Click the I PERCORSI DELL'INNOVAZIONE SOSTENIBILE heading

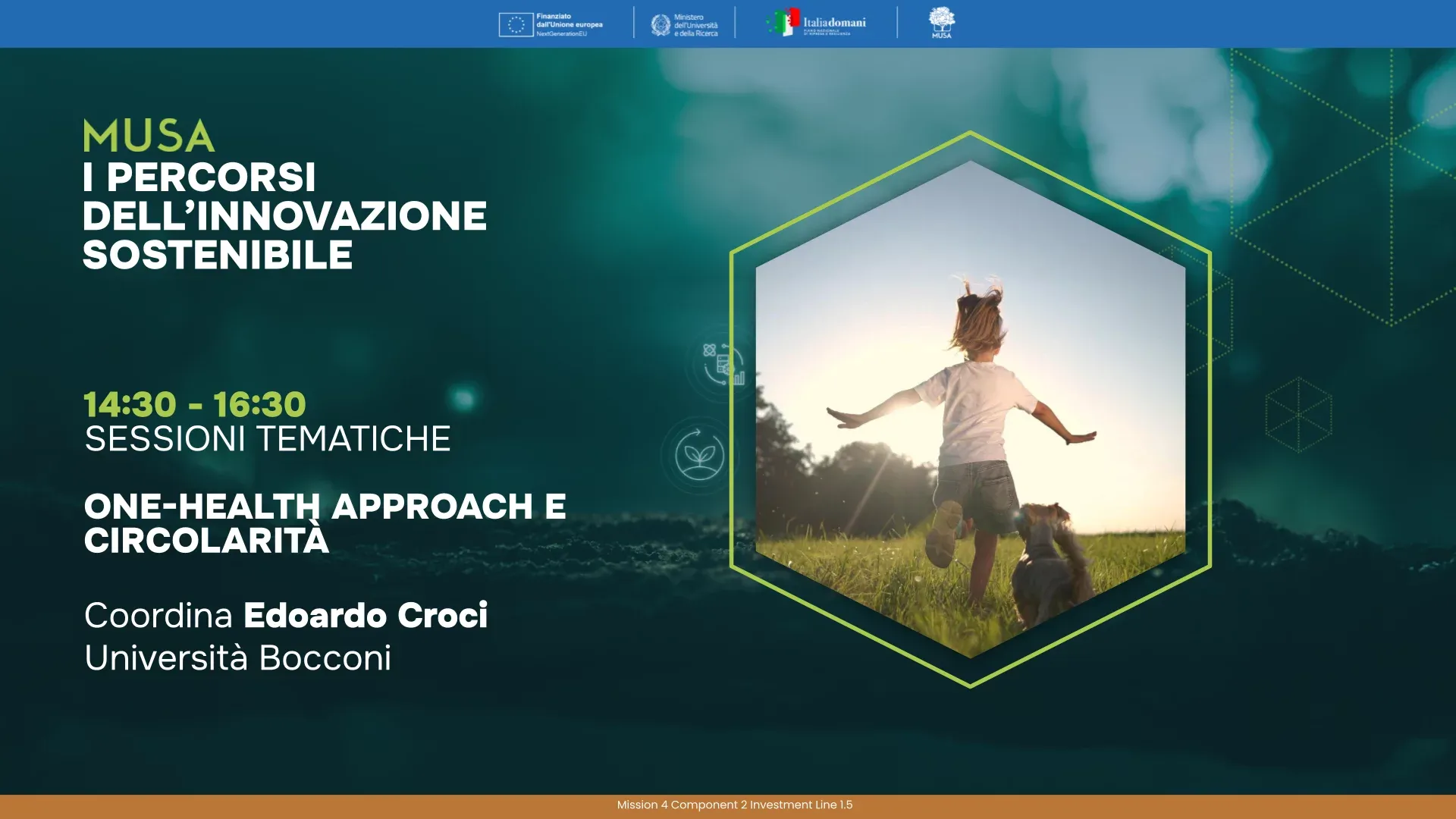click(284, 216)
